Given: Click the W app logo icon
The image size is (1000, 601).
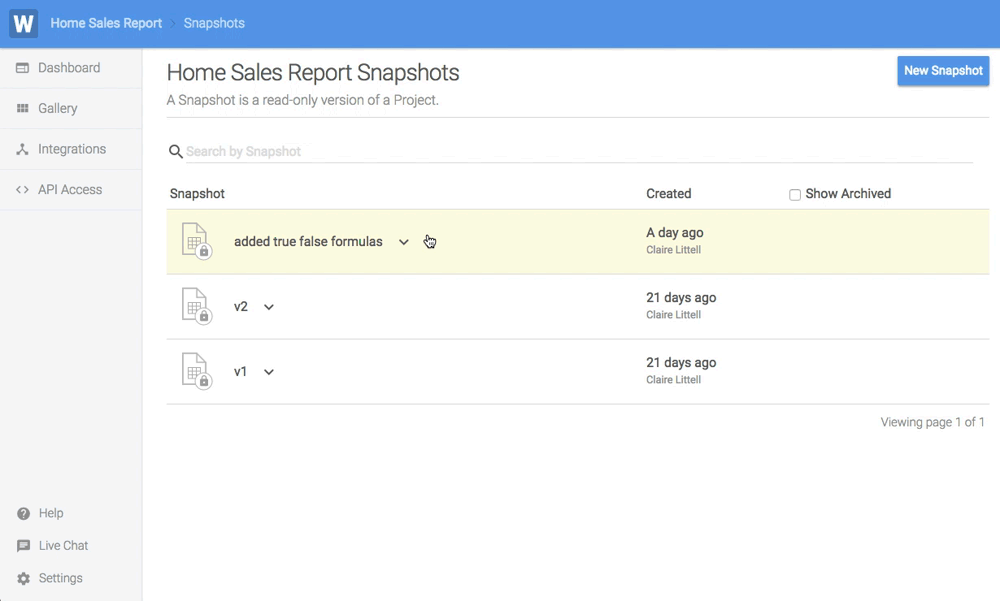Looking at the screenshot, I should [x=23, y=23].
